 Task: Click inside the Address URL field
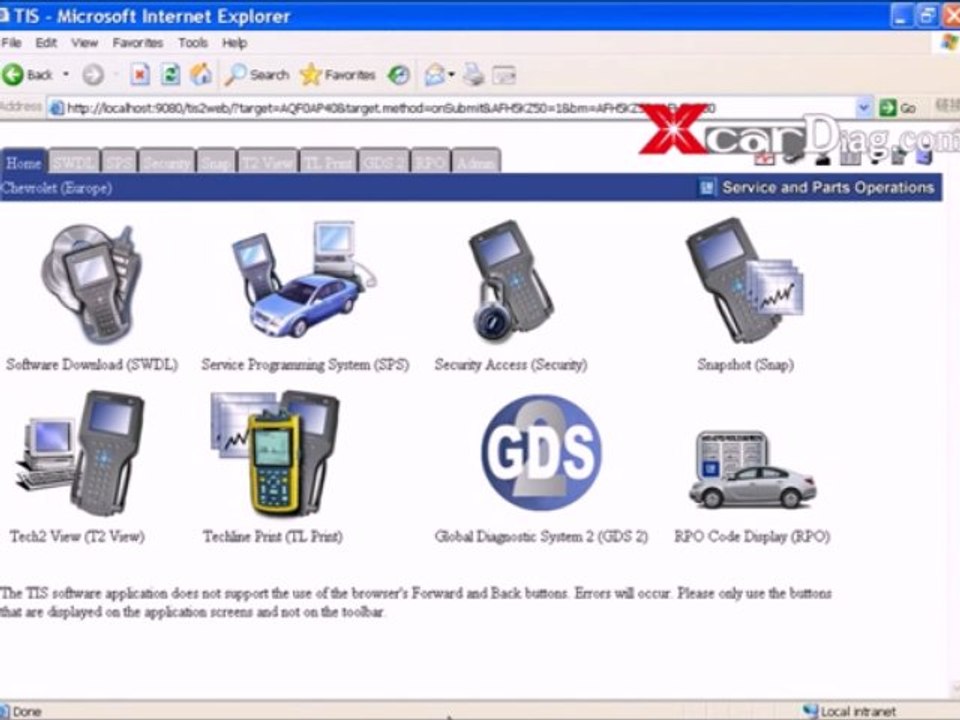pos(459,108)
